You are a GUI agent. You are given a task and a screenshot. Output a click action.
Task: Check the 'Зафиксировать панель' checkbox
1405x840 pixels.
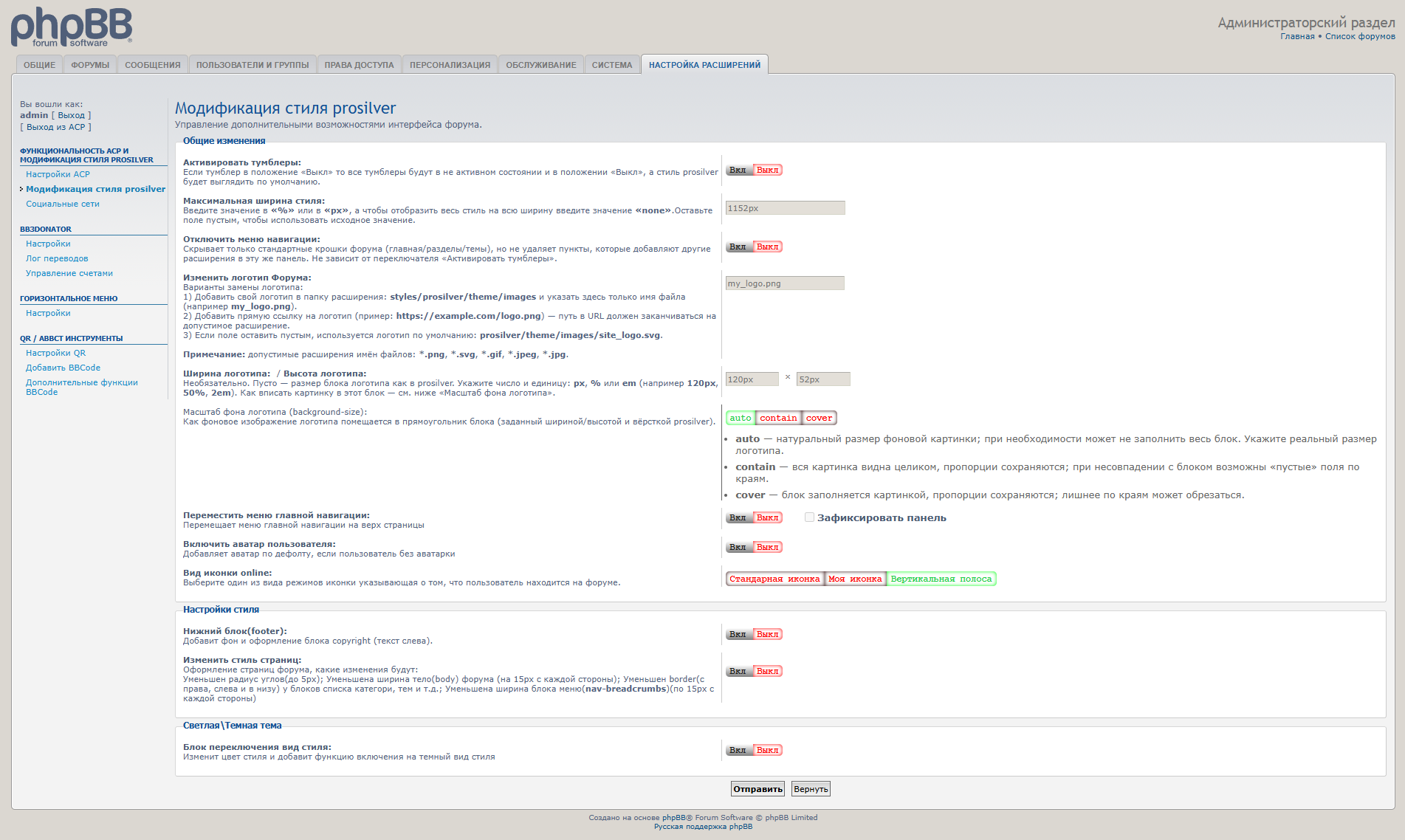point(809,517)
